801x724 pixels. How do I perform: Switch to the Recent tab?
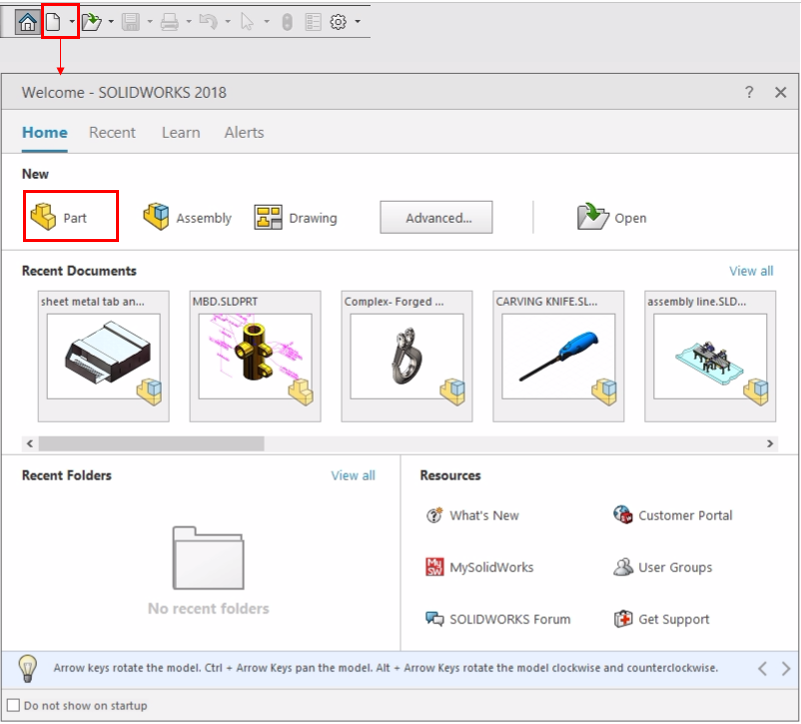[x=112, y=132]
